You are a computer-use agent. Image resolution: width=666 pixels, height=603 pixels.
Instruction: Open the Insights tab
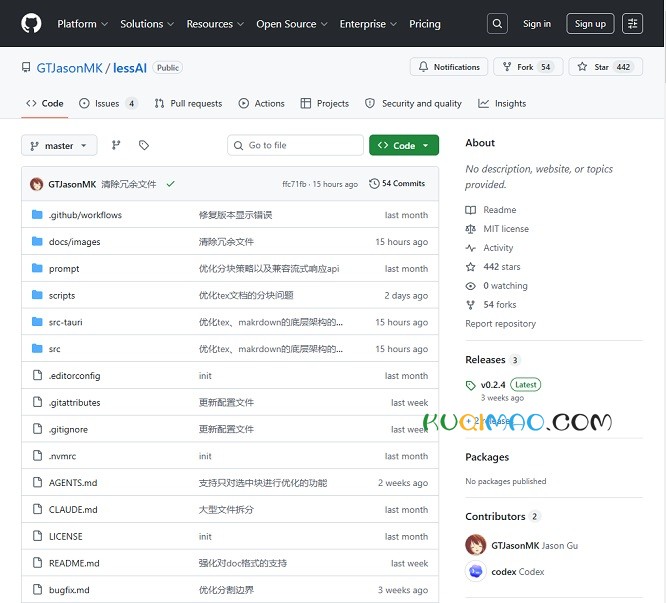pyautogui.click(x=502, y=103)
